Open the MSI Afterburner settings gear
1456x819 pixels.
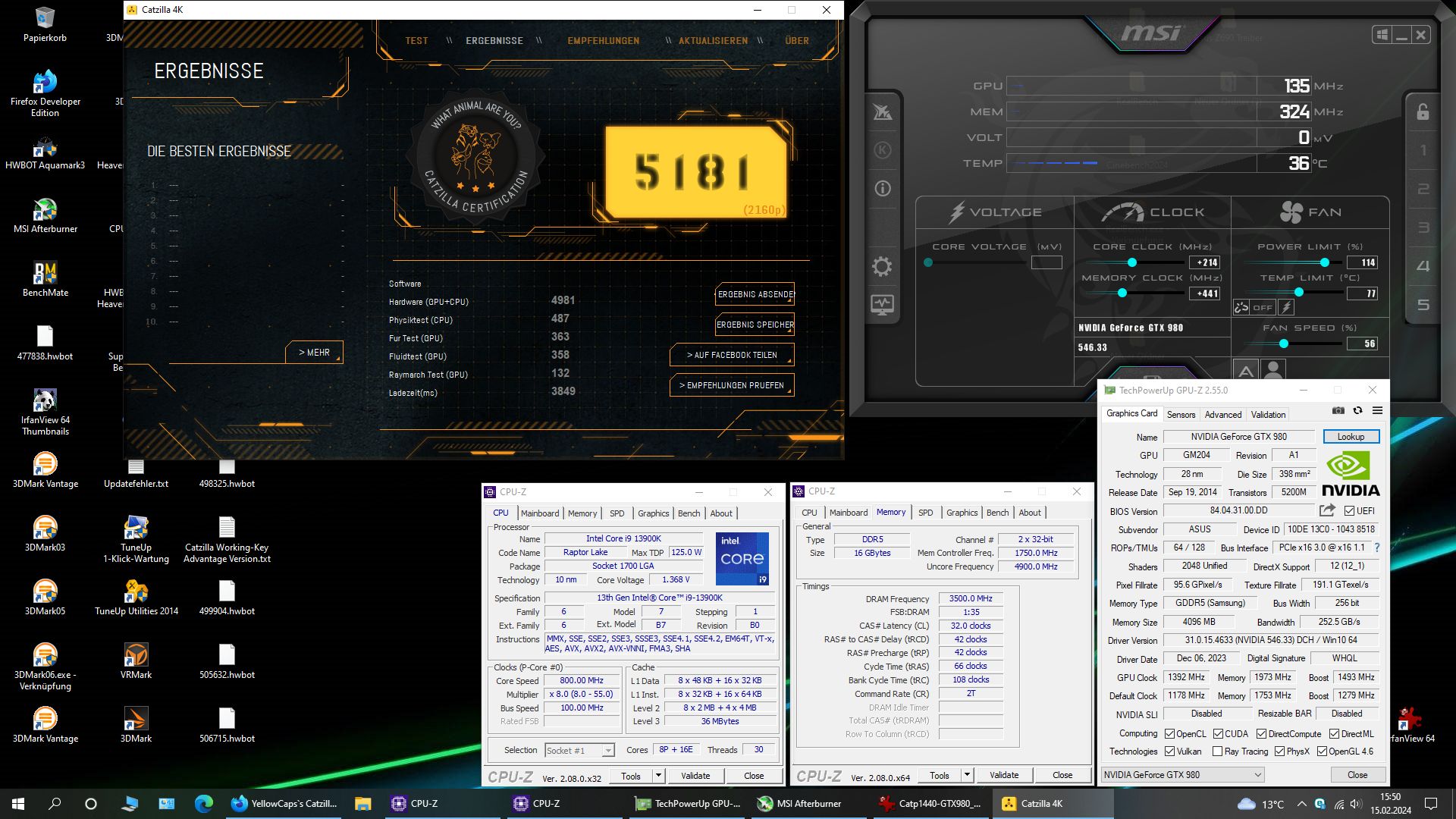(x=882, y=266)
